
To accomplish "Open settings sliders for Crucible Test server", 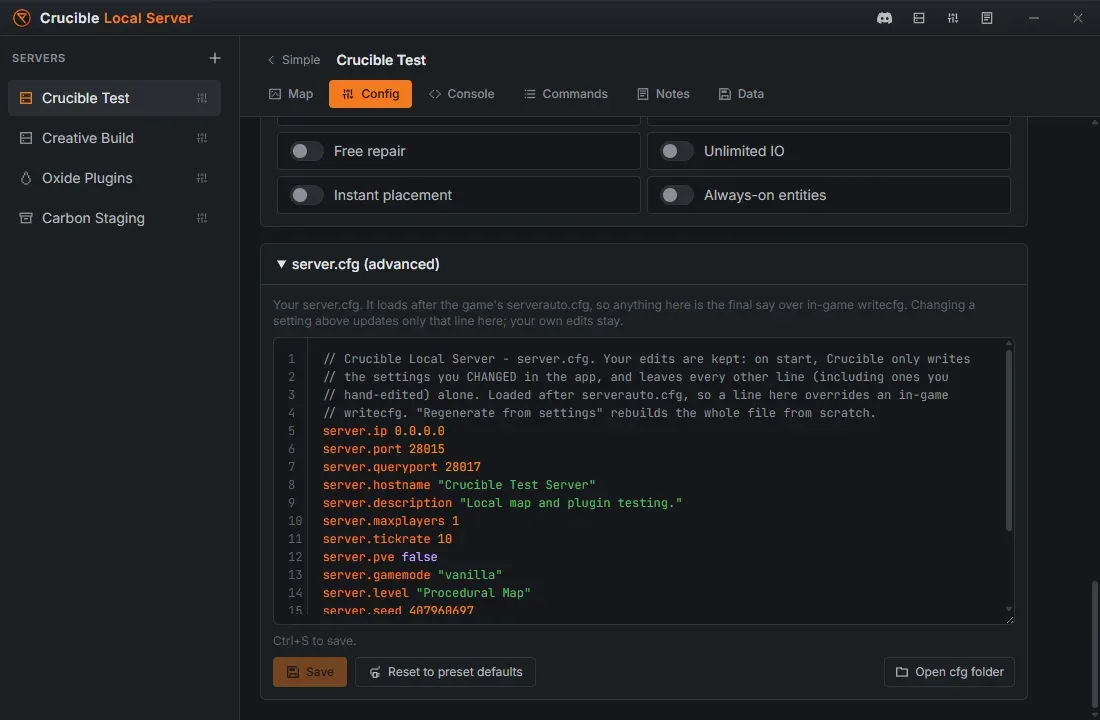I will (202, 98).
